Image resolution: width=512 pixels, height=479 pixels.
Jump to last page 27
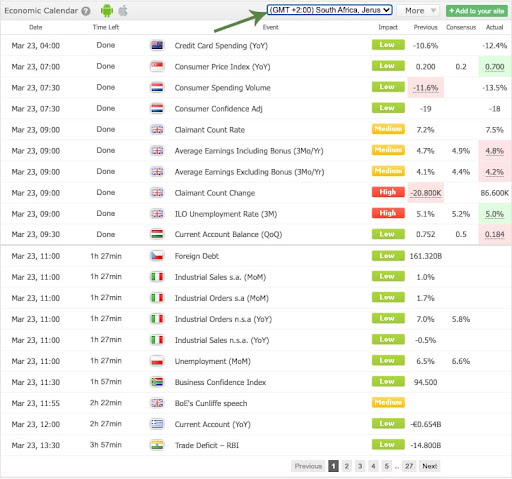tap(409, 466)
